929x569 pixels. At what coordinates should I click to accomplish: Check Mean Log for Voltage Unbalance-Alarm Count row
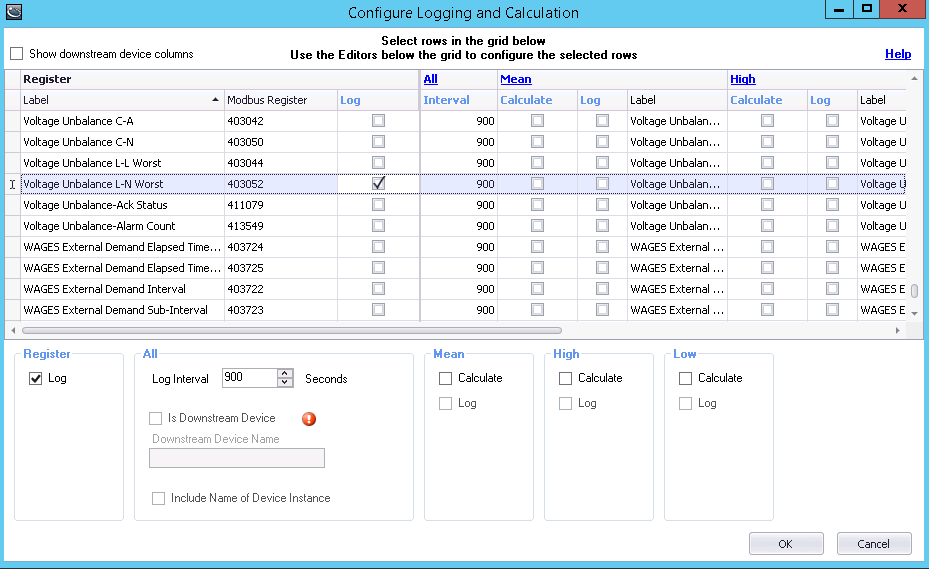pos(603,226)
